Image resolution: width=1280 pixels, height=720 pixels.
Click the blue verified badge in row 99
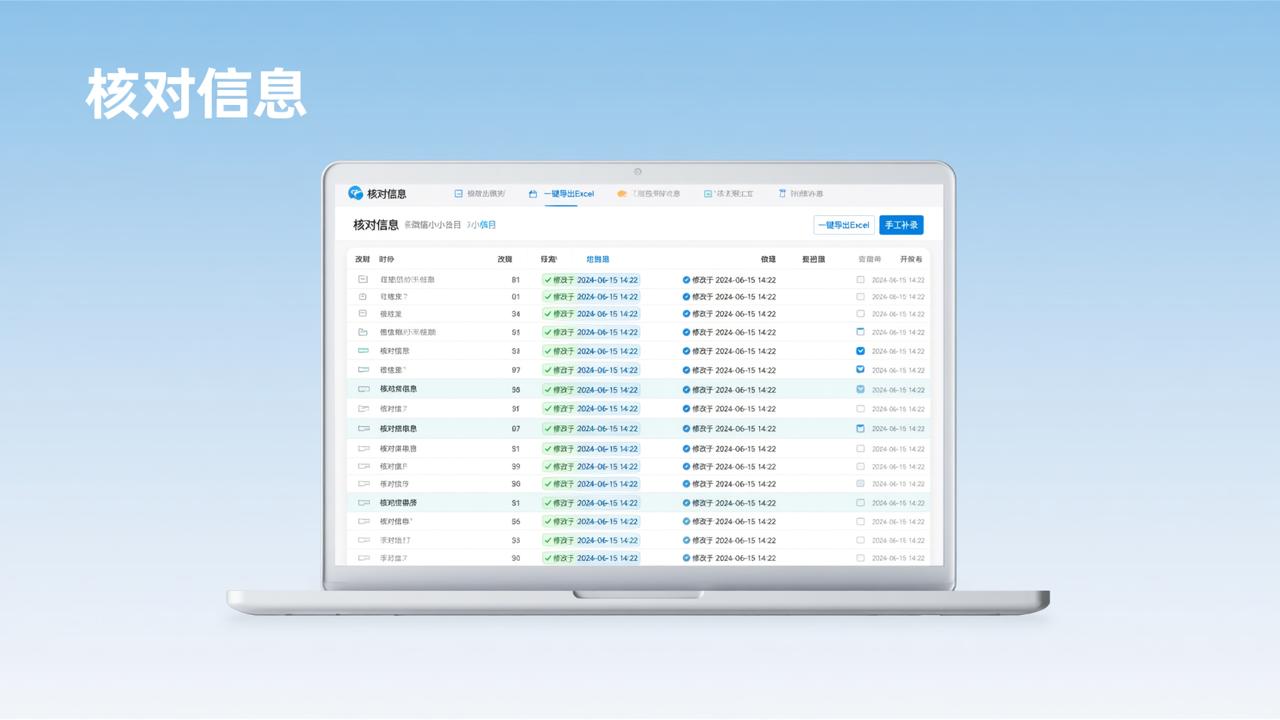pyautogui.click(x=686, y=467)
